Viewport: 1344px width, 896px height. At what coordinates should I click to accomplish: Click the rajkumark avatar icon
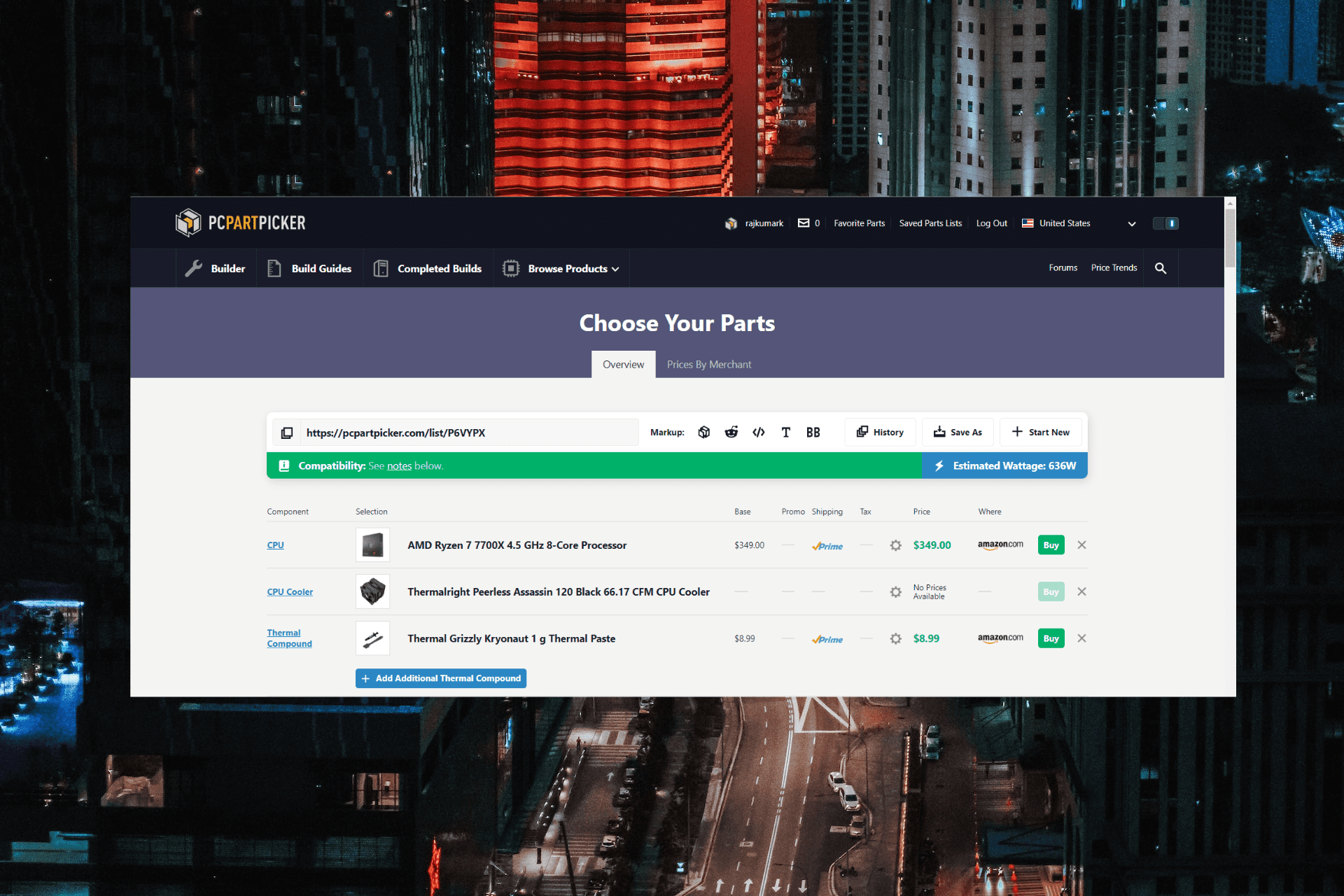point(731,223)
